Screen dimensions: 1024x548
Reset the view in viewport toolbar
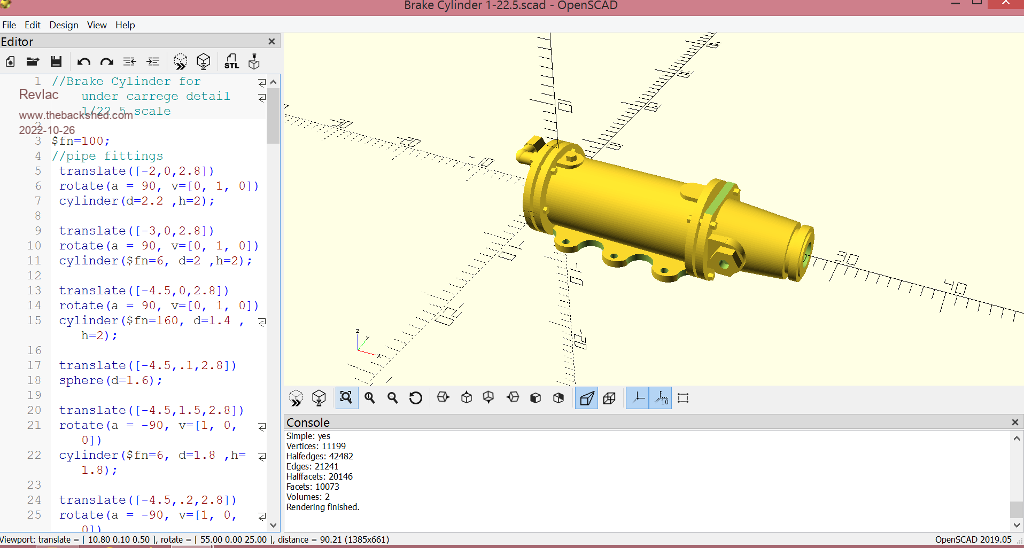coord(416,398)
